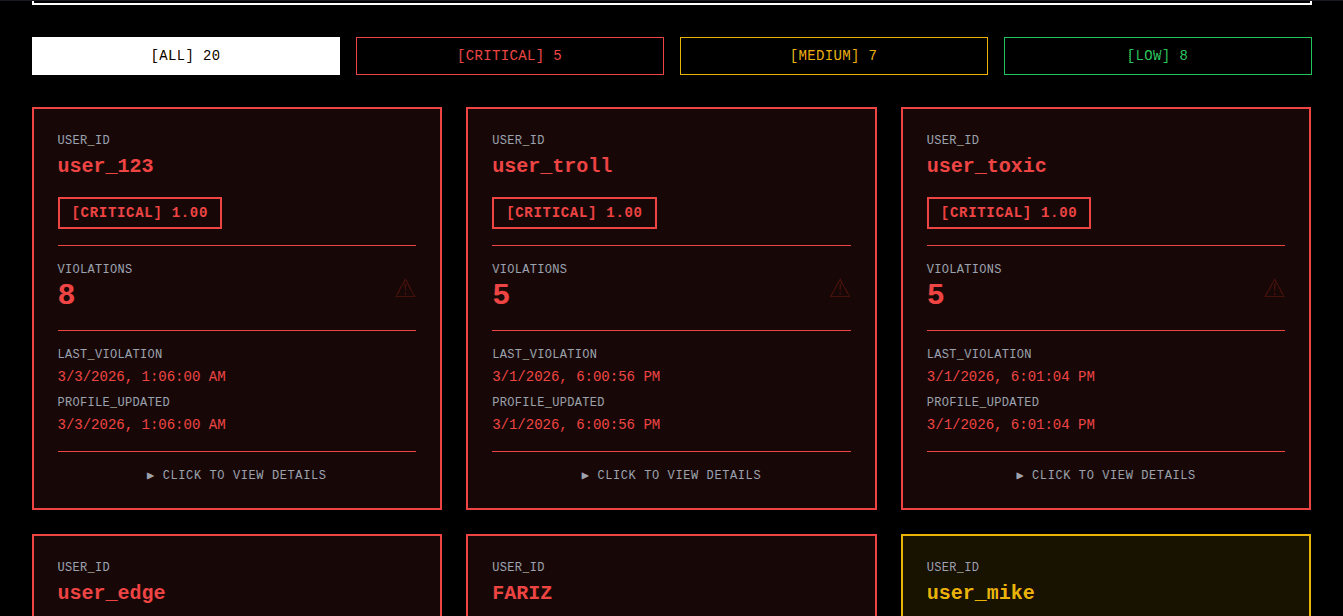Click the warning triangle icon on user_troll card
This screenshot has width=1343, height=616.
pos(840,288)
